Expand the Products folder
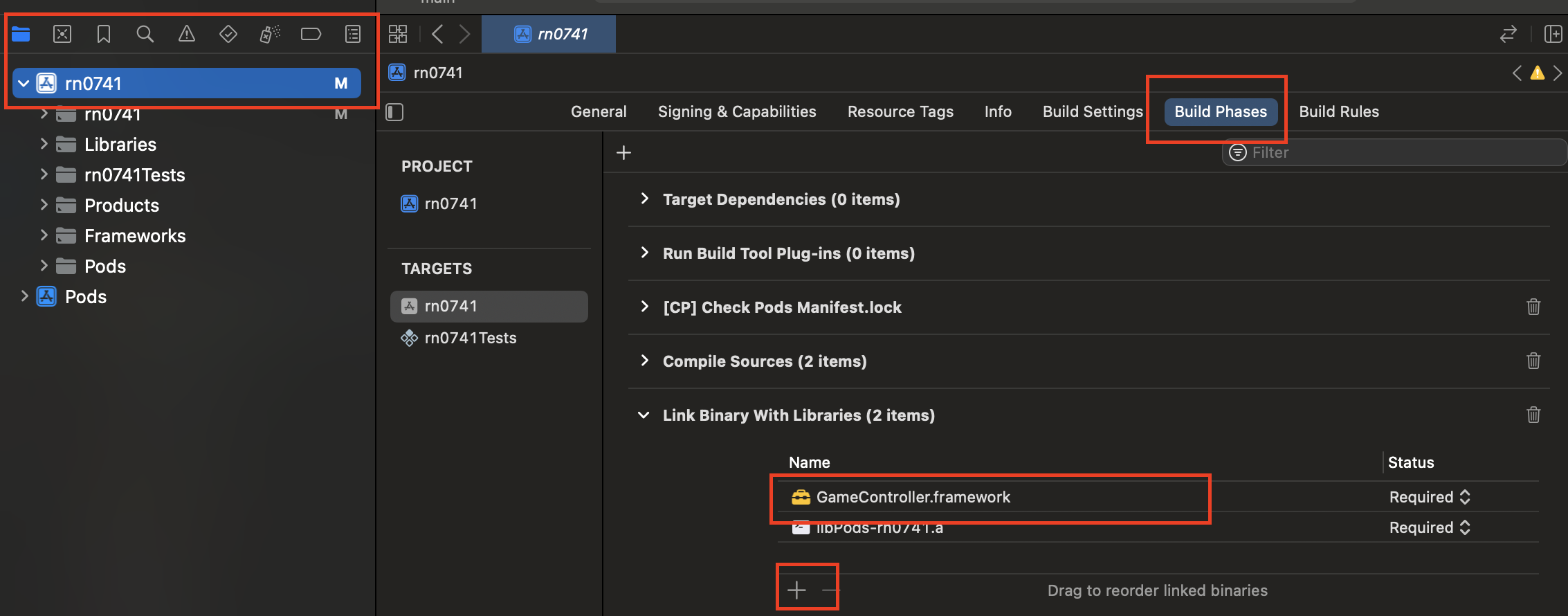 pyautogui.click(x=44, y=205)
